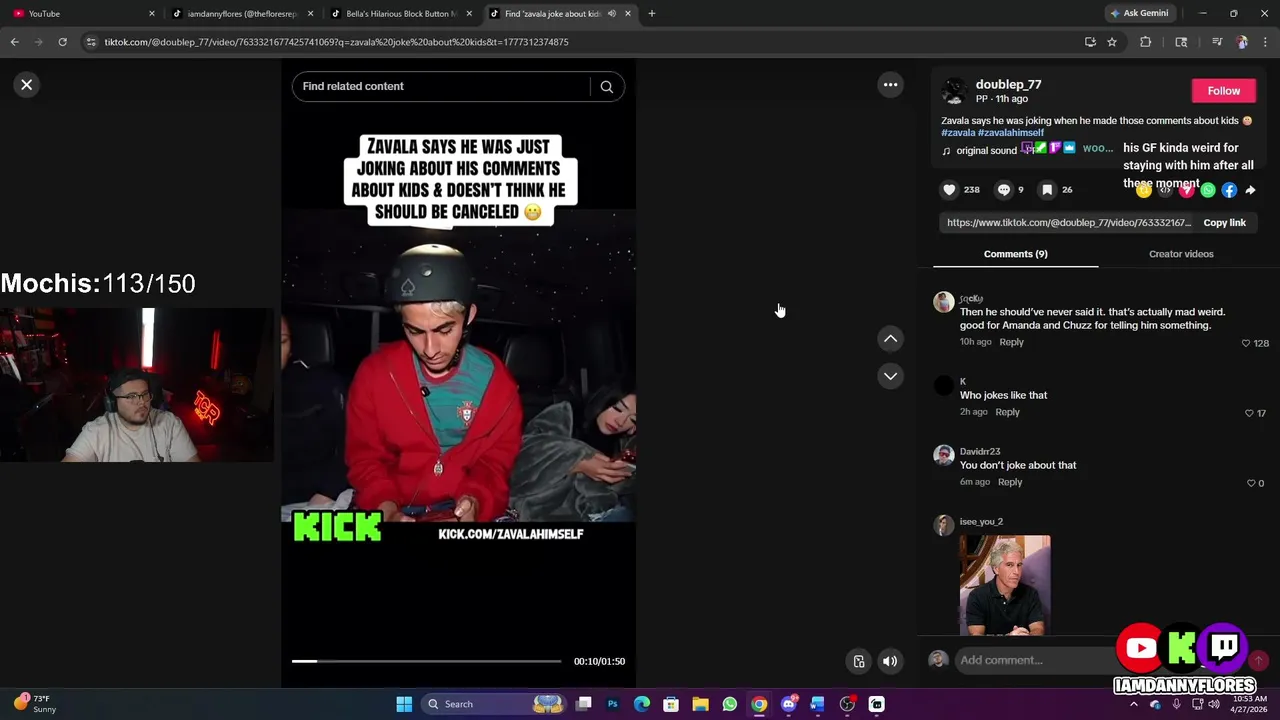The width and height of the screenshot is (1280, 720).
Task: Open the original sound link
Action: click(986, 151)
